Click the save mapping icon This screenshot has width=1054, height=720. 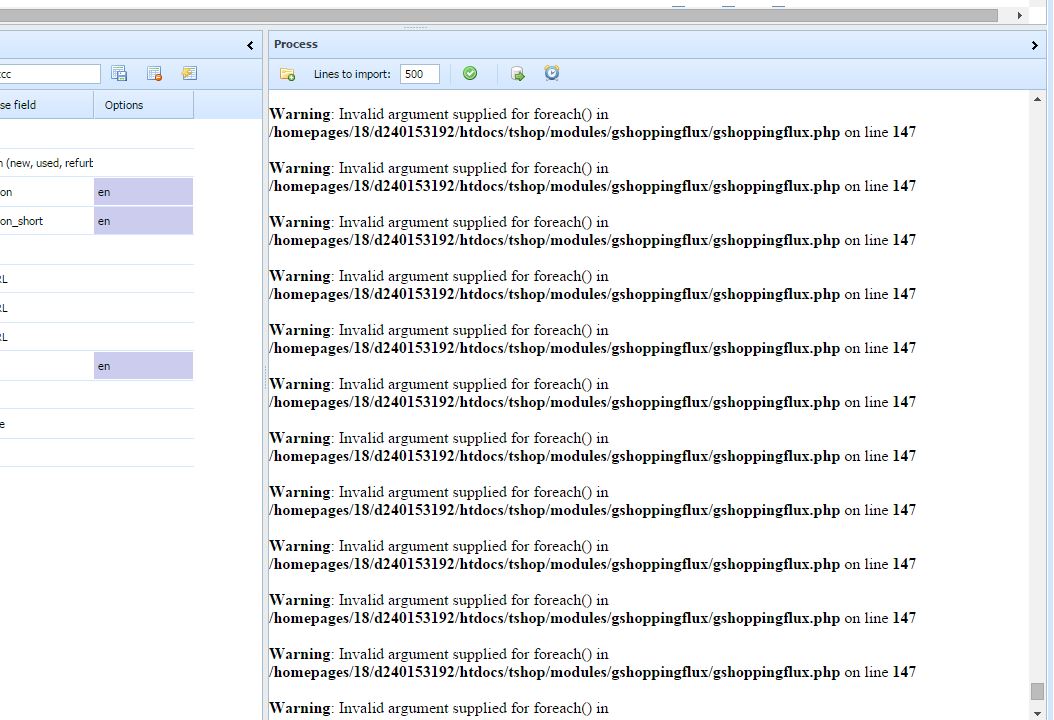(119, 74)
